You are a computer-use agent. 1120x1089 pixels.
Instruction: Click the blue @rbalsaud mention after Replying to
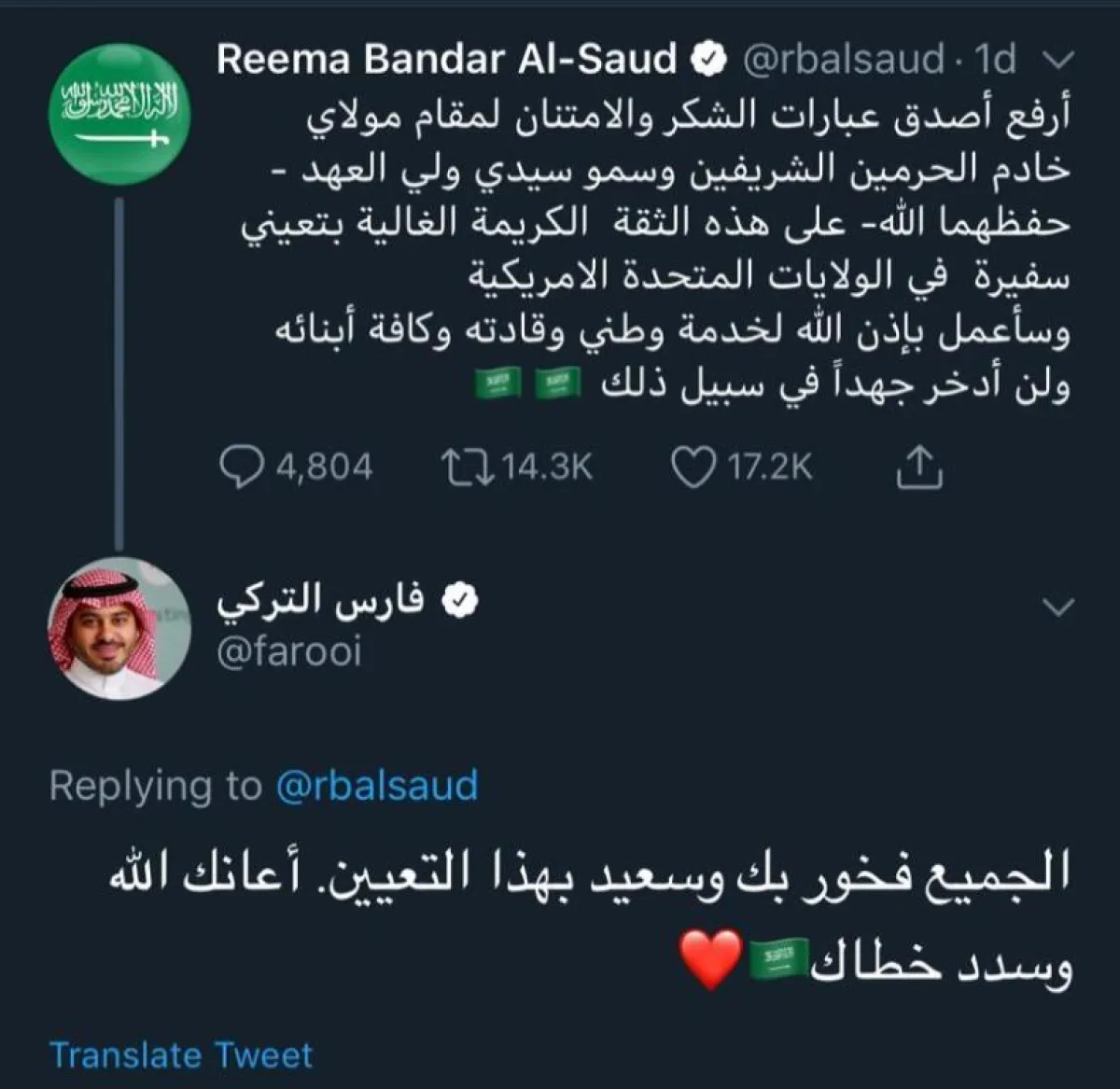pyautogui.click(x=376, y=785)
